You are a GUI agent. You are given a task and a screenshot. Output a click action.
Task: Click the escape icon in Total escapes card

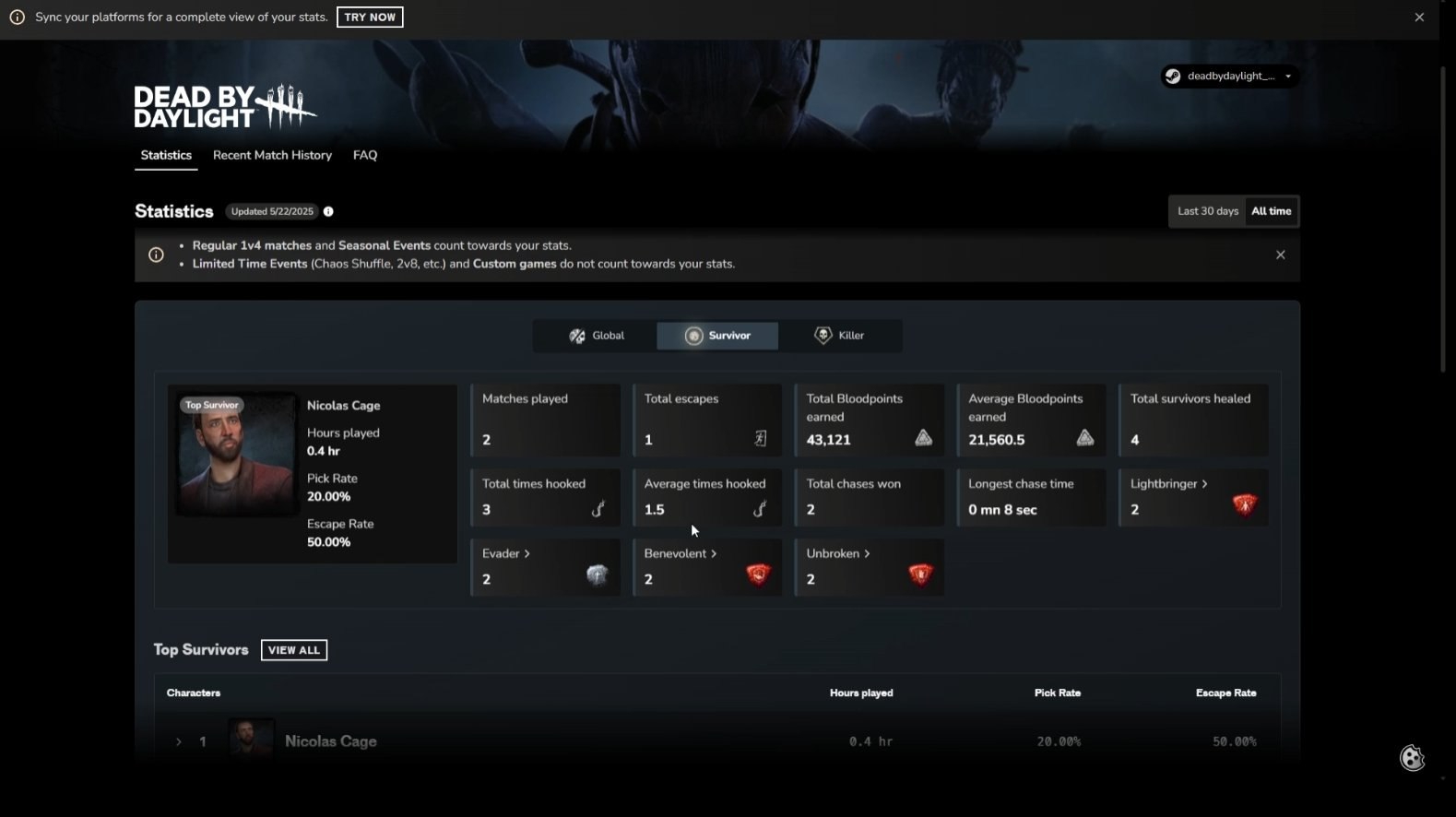coord(761,439)
